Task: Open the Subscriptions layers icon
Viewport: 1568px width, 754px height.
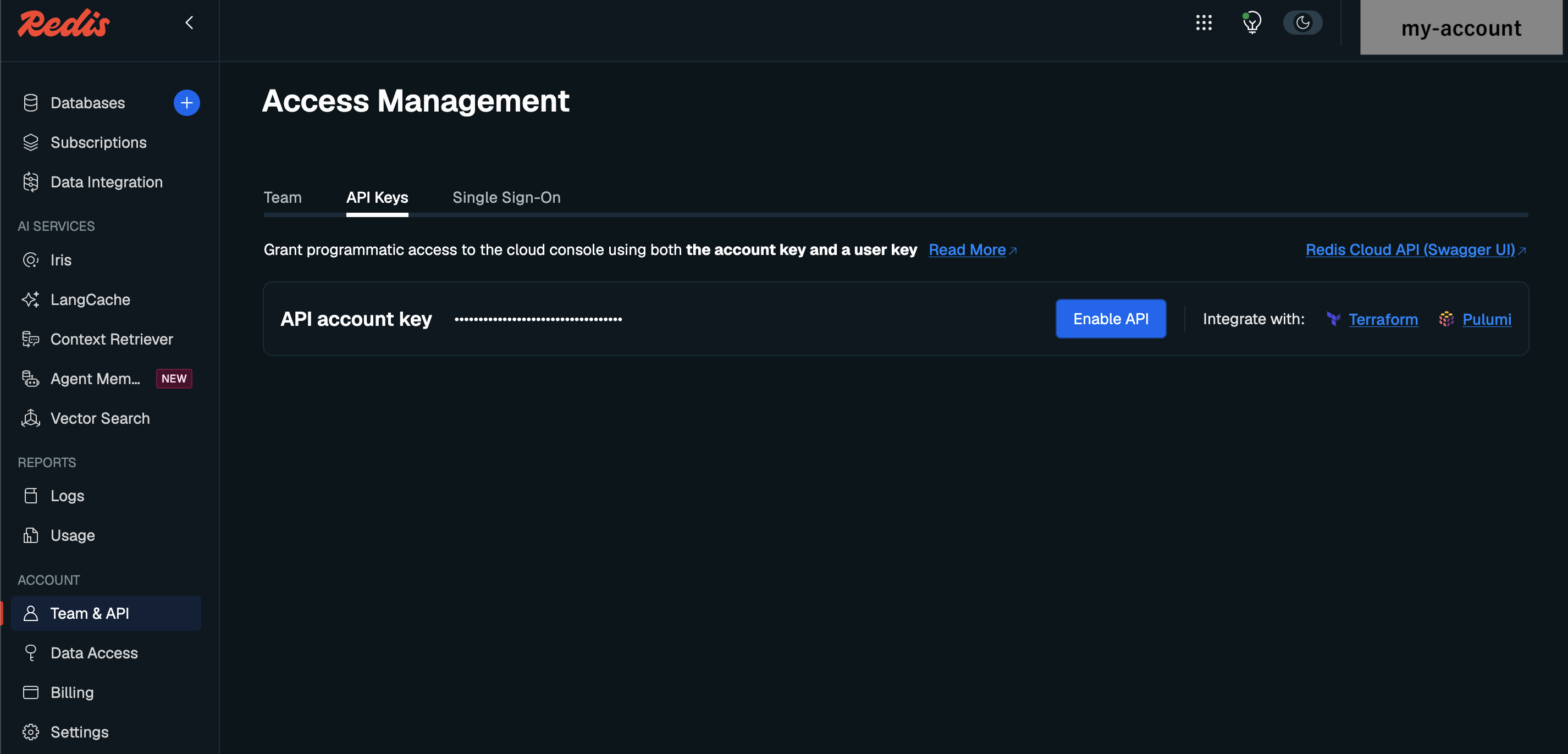Action: point(30,142)
